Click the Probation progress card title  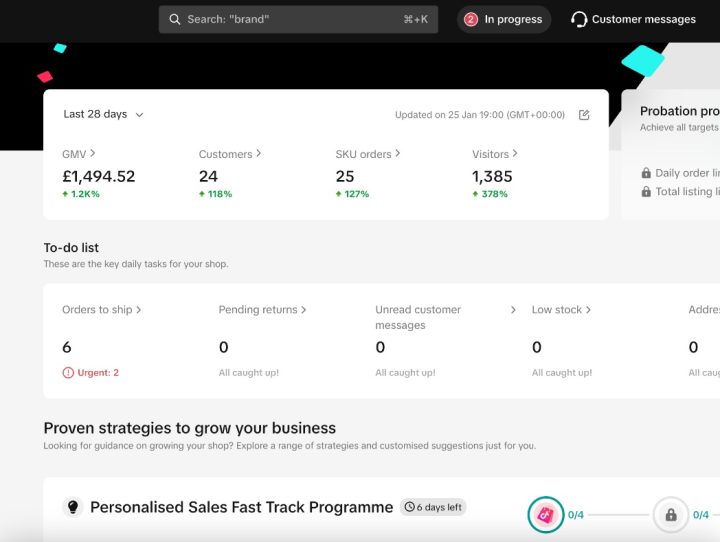pyautogui.click(x=680, y=111)
